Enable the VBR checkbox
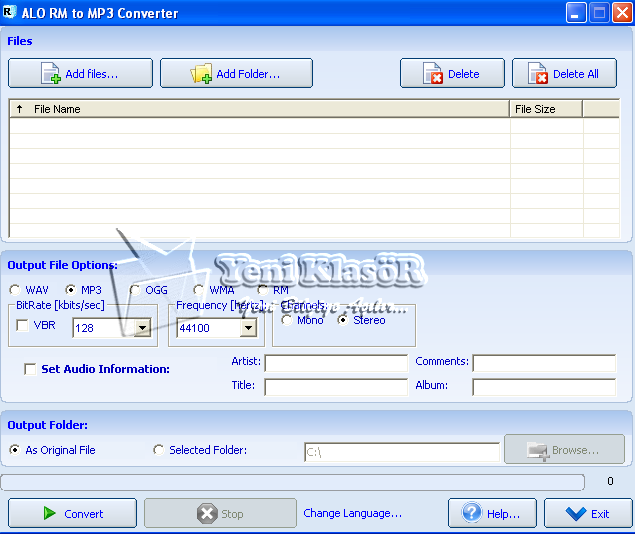635x534 pixels. [22, 325]
